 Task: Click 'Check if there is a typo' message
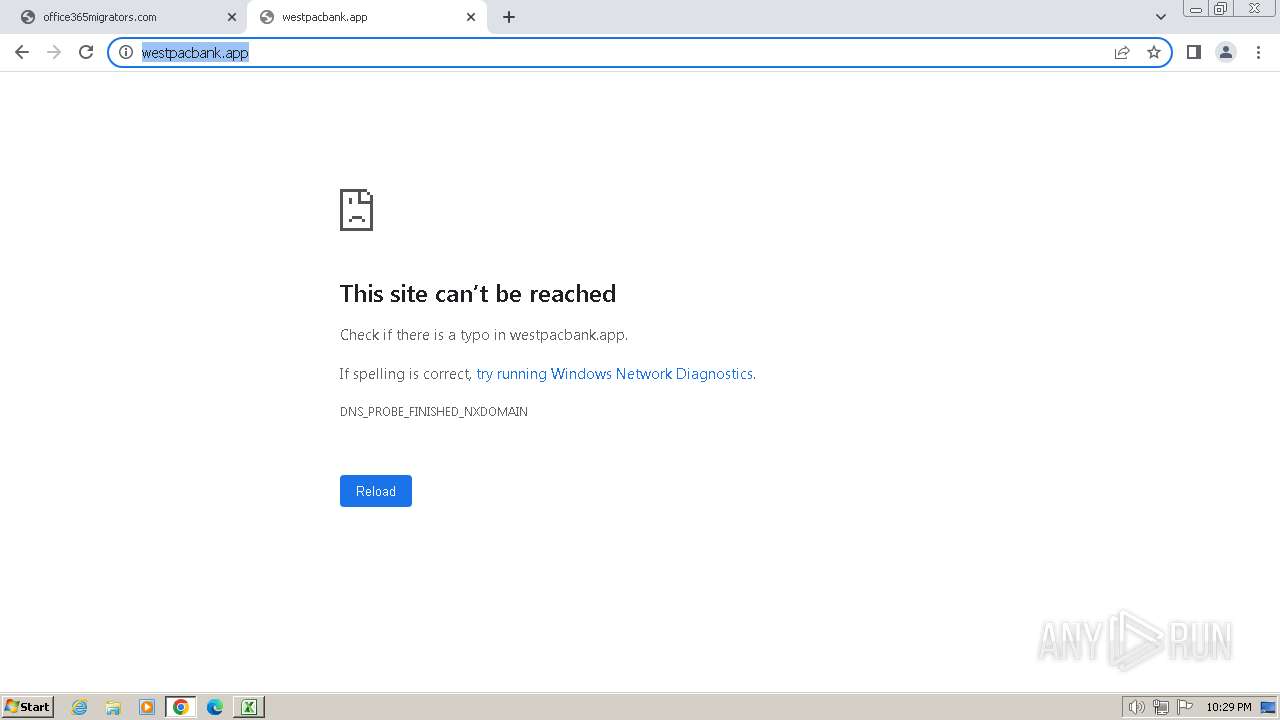click(x=484, y=335)
